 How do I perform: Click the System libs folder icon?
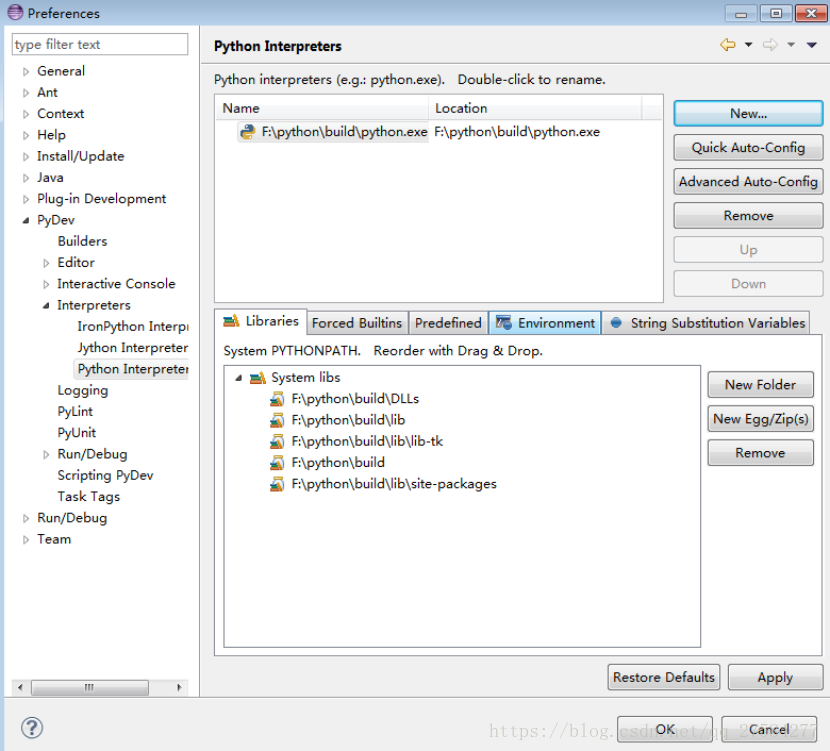pos(258,378)
